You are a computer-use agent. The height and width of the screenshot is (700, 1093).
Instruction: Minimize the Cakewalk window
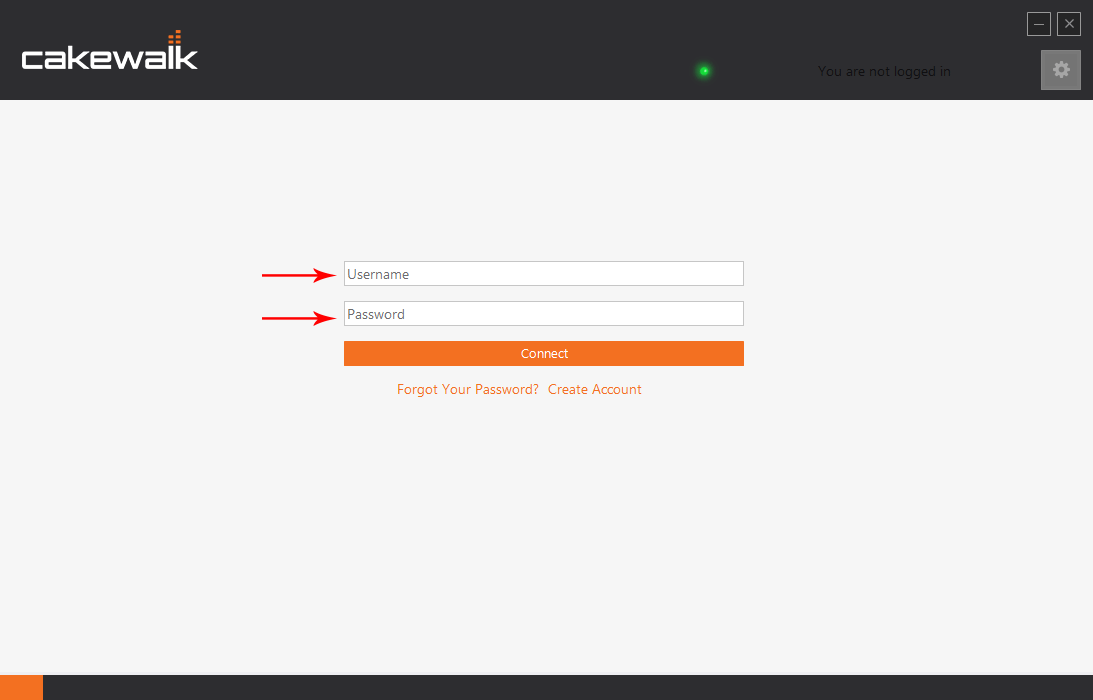[x=1038, y=24]
